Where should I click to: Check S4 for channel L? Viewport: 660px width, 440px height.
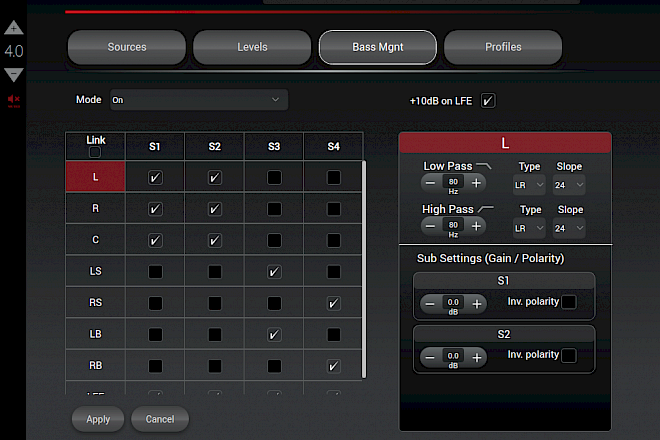[333, 177]
